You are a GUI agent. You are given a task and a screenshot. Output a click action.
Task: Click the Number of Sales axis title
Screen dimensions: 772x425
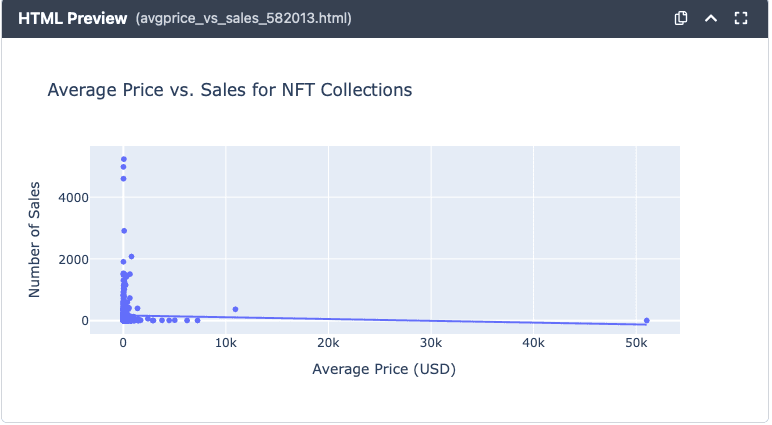coord(35,239)
